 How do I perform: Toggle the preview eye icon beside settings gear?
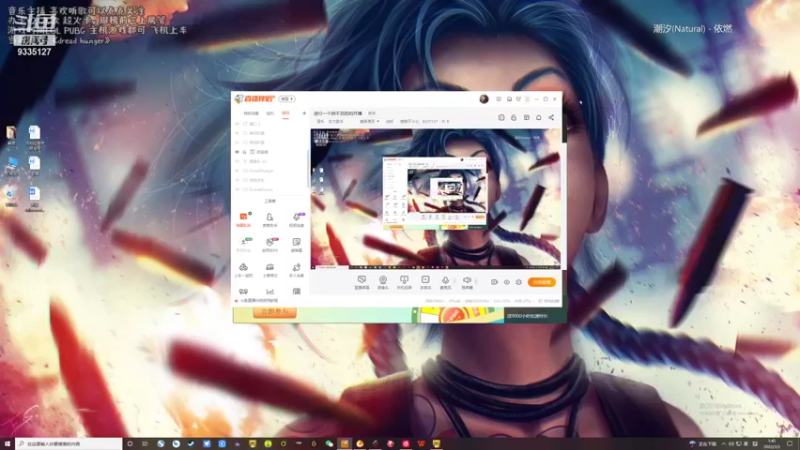click(x=507, y=282)
